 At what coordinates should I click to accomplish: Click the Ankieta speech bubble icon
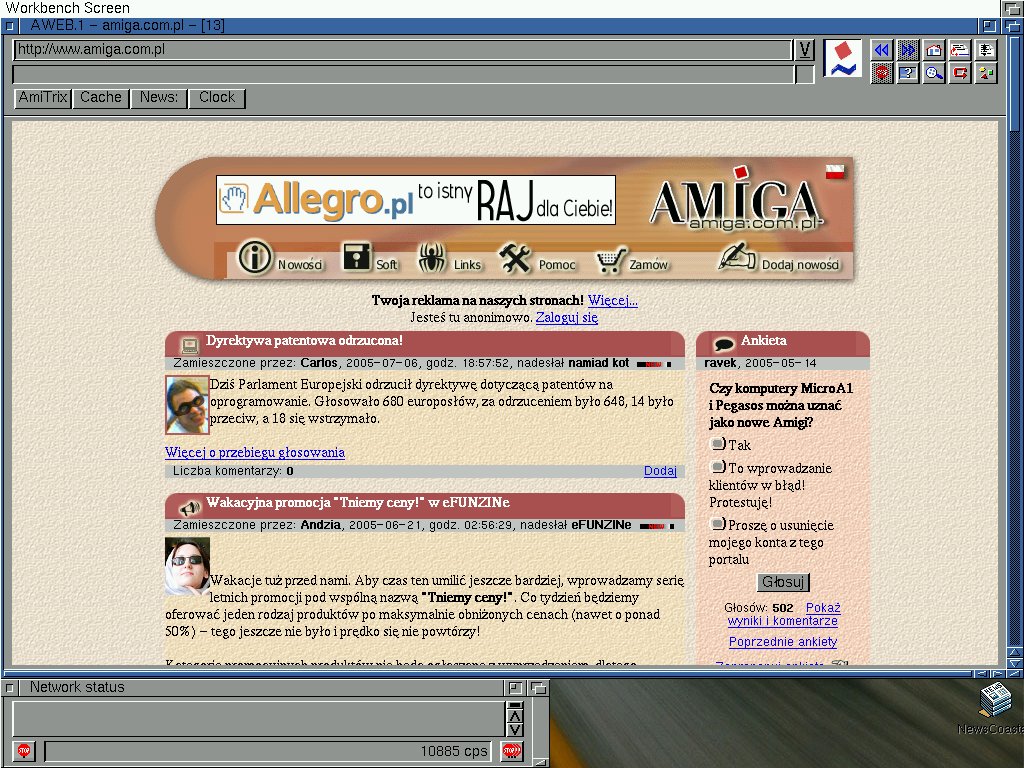pos(724,343)
